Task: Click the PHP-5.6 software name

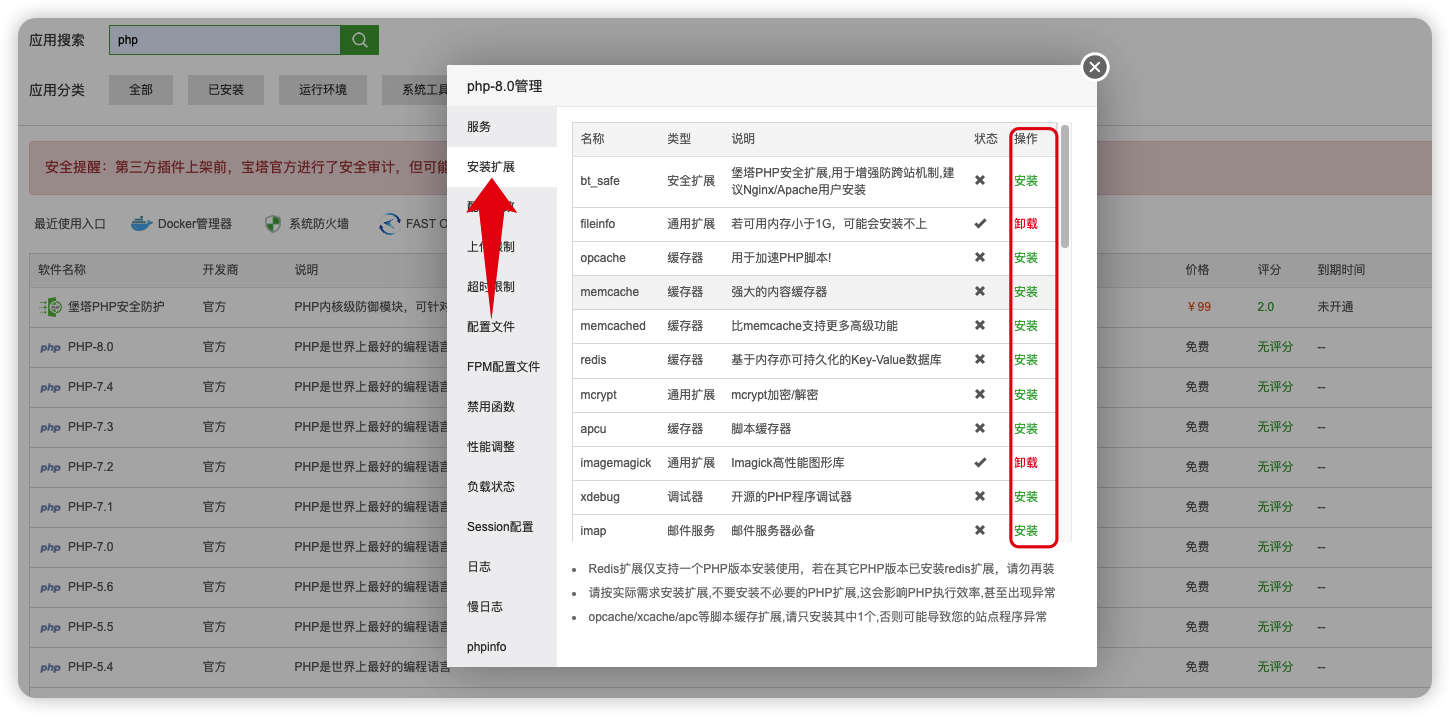Action: tap(91, 587)
